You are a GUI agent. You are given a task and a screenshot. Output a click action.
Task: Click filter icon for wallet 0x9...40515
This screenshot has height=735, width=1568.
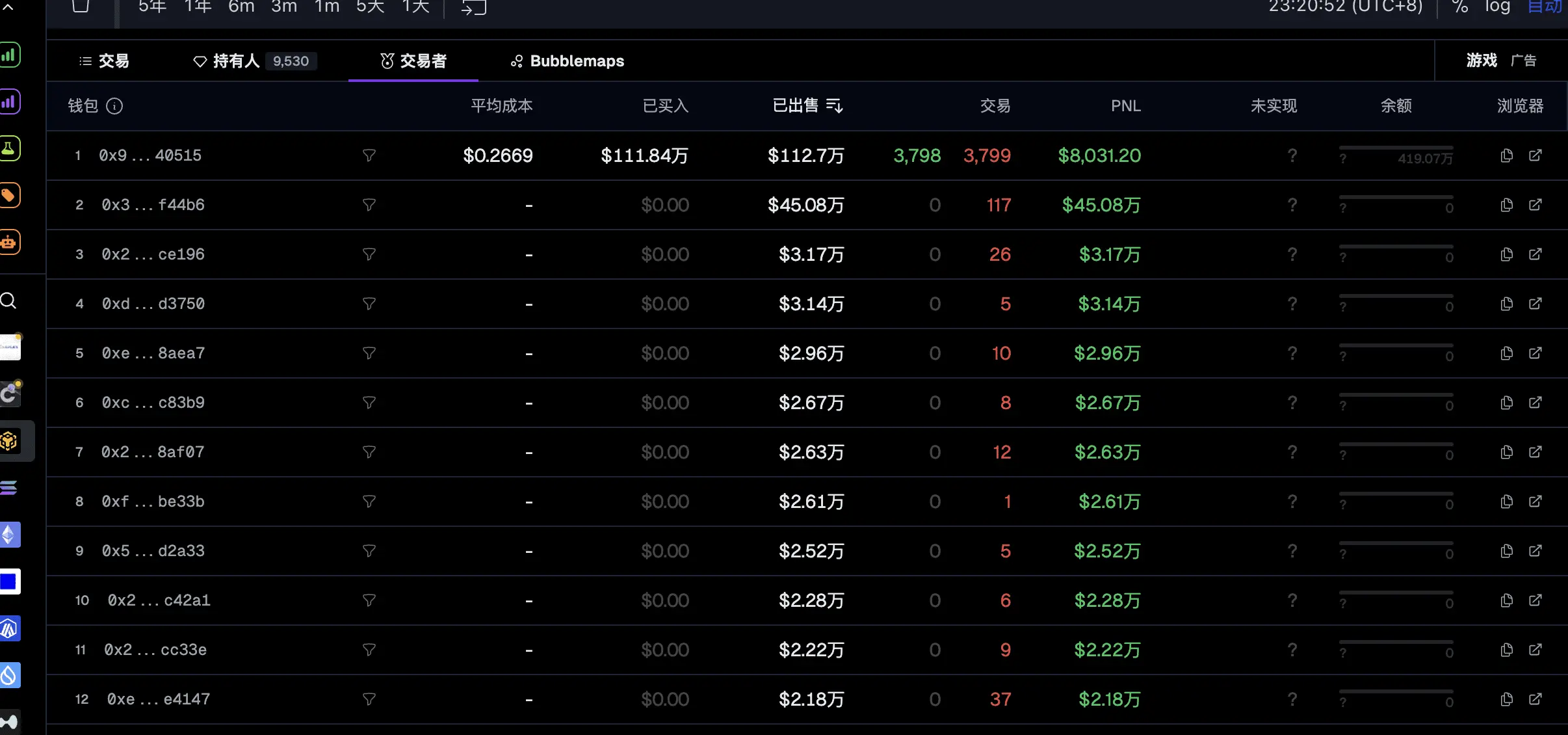tap(369, 155)
